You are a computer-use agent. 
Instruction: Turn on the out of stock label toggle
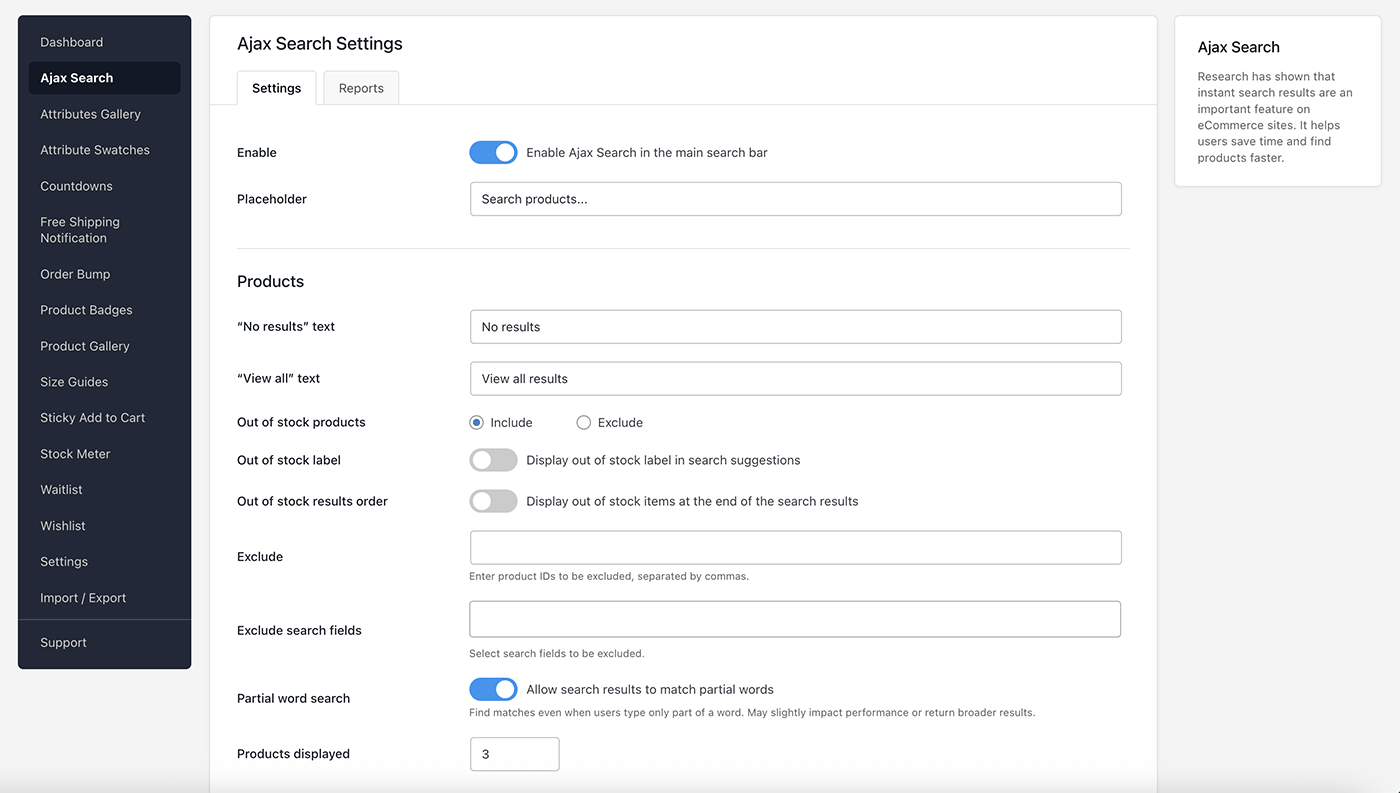[493, 460]
